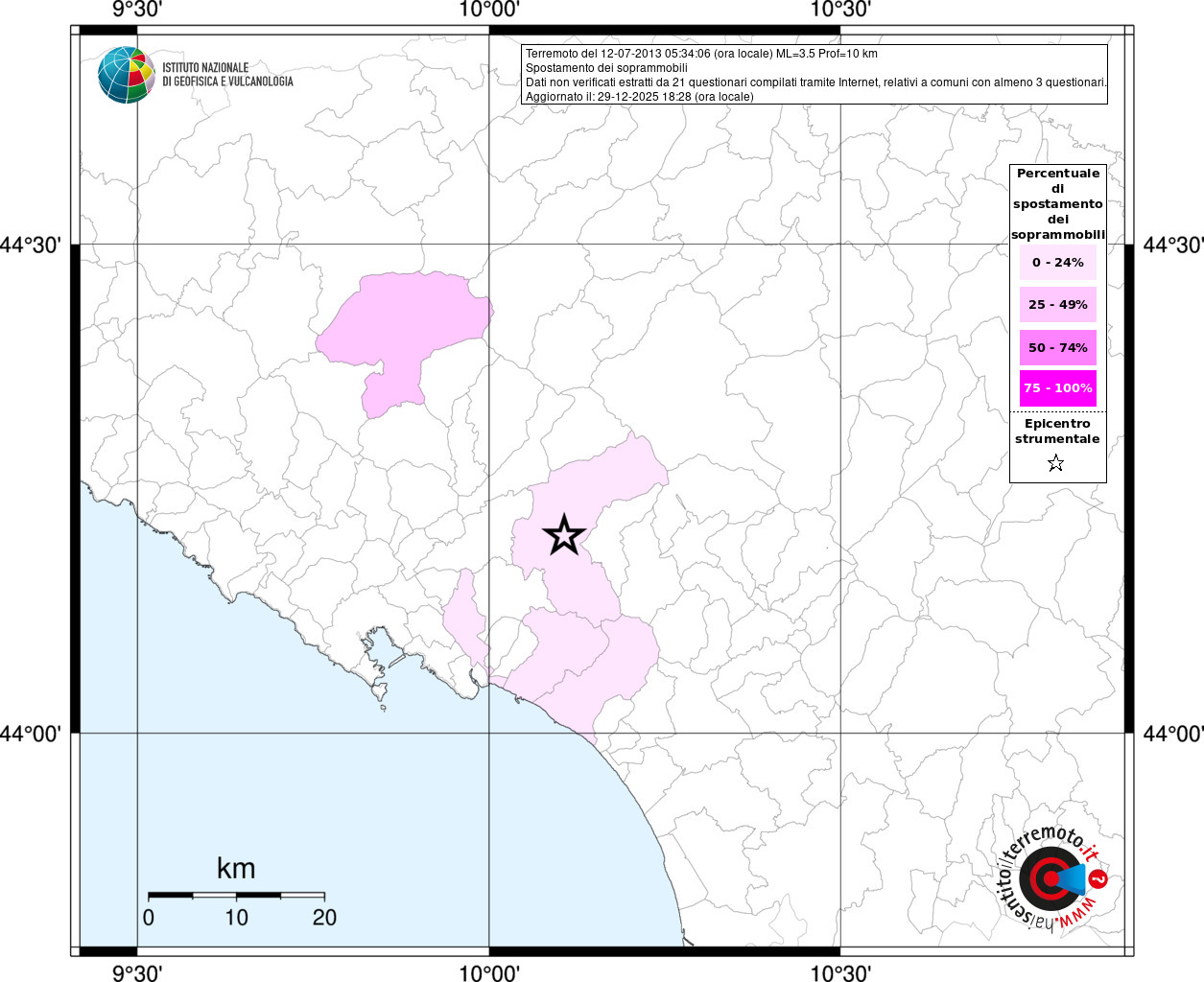Select the 75 - 100% legend swatch
1204x982 pixels.
click(1058, 388)
